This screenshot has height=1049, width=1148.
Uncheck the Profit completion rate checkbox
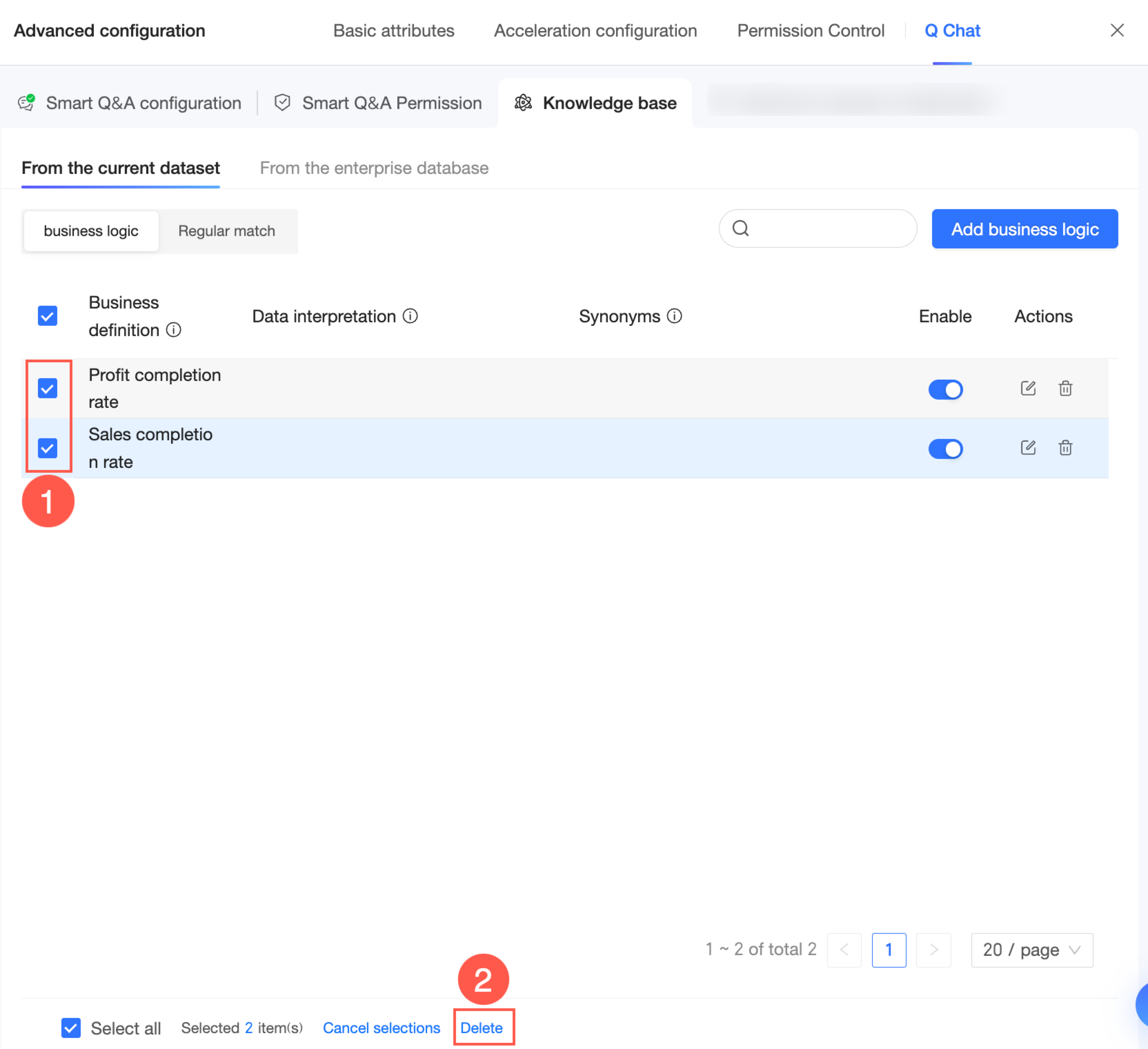pyautogui.click(x=48, y=389)
